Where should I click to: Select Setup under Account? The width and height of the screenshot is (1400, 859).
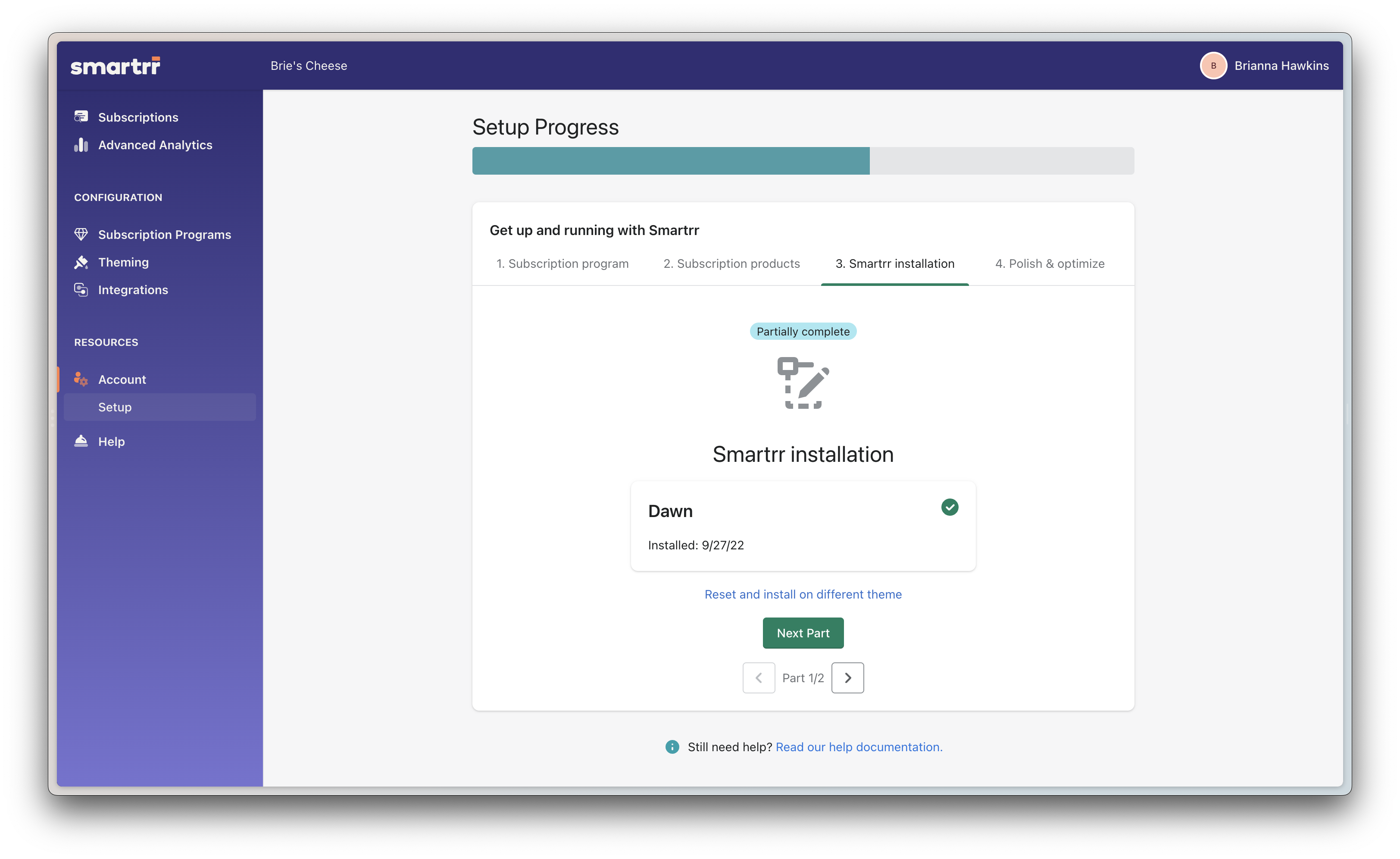pos(159,407)
